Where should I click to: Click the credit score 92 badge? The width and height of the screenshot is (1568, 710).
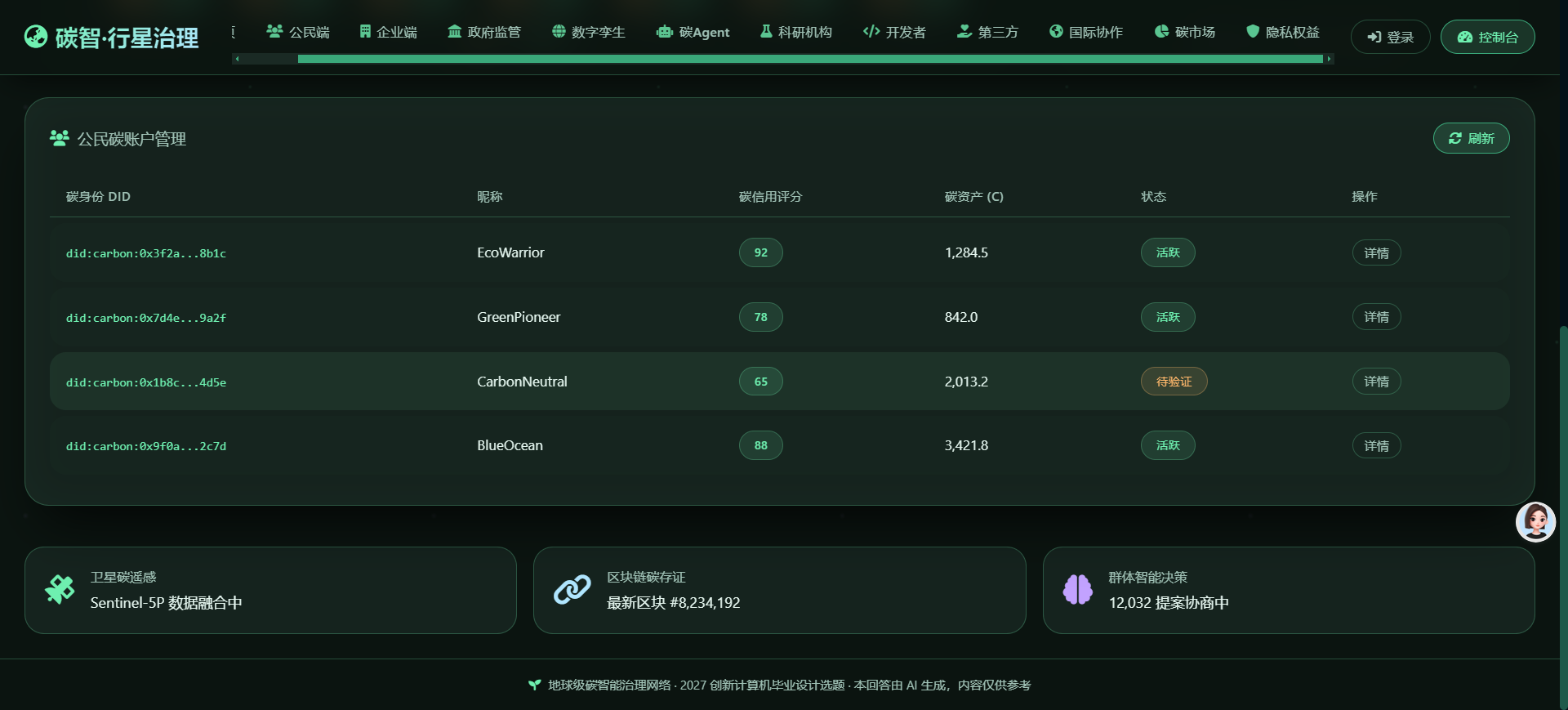[x=760, y=252]
